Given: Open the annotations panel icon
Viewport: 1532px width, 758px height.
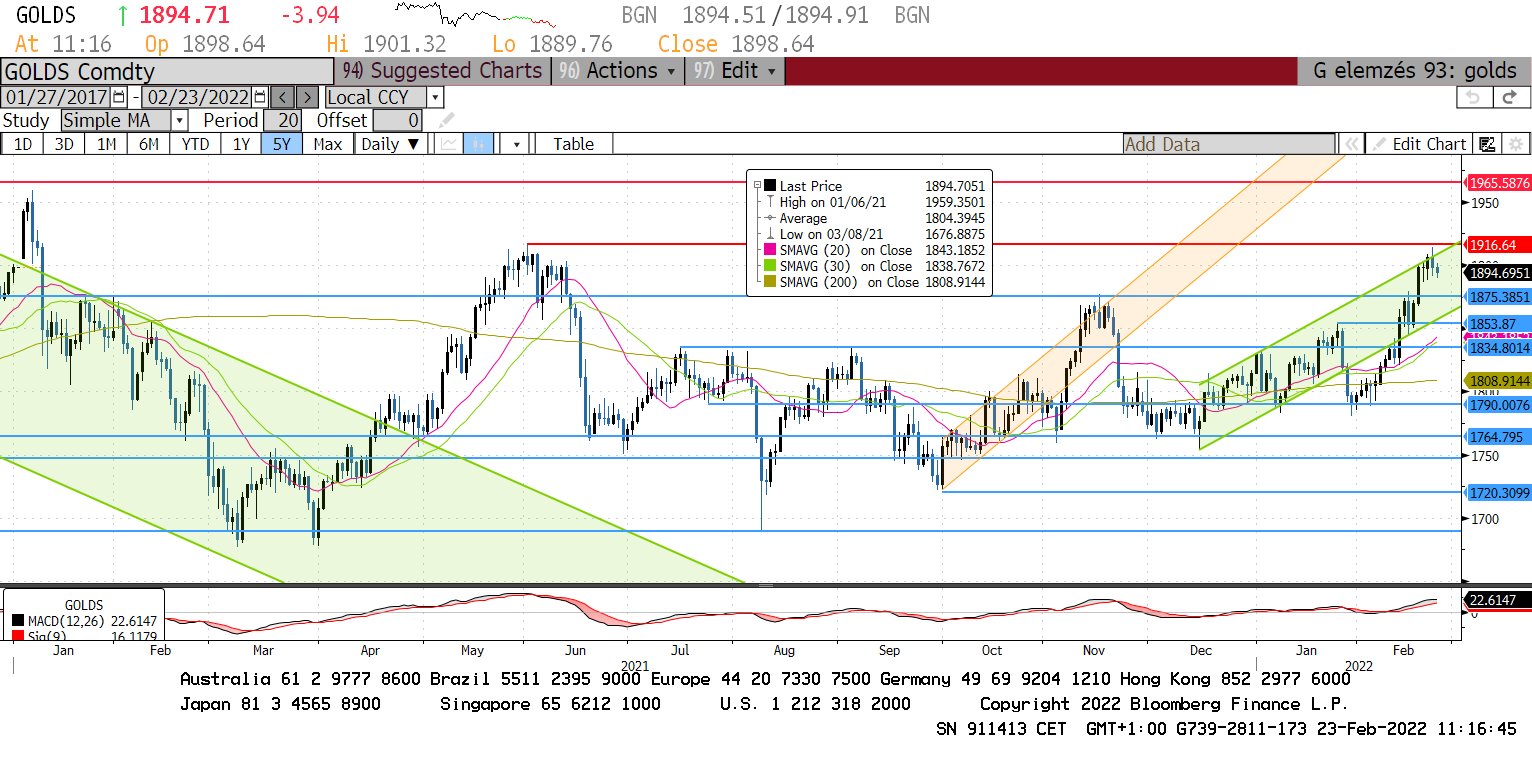Looking at the screenshot, I should pyautogui.click(x=1487, y=144).
